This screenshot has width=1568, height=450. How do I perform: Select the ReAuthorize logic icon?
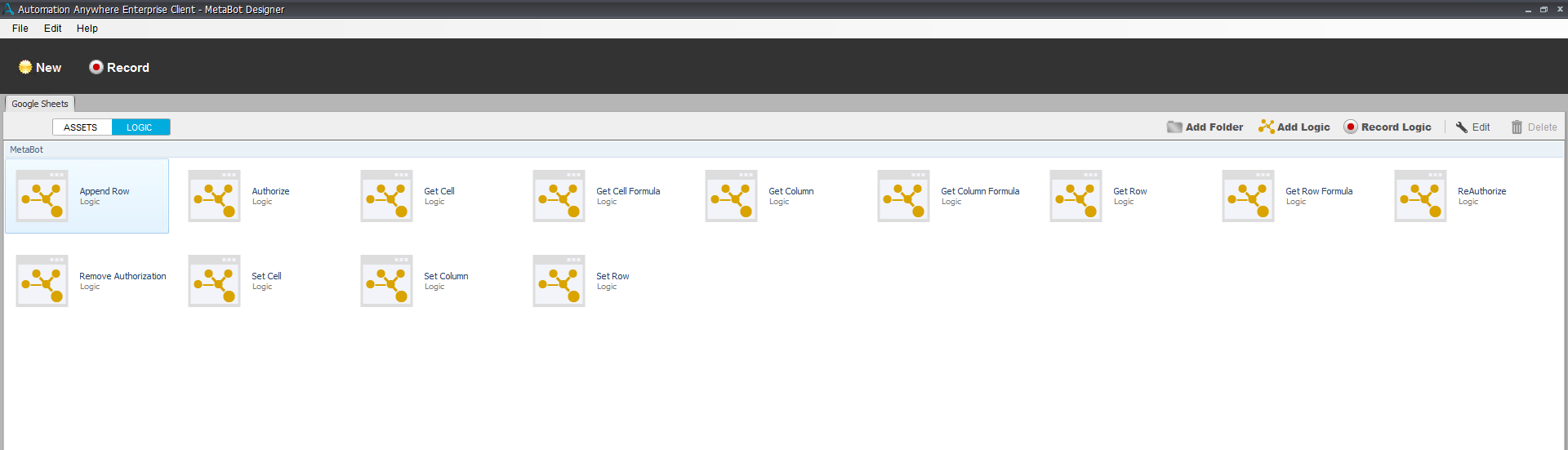pyautogui.click(x=1420, y=196)
